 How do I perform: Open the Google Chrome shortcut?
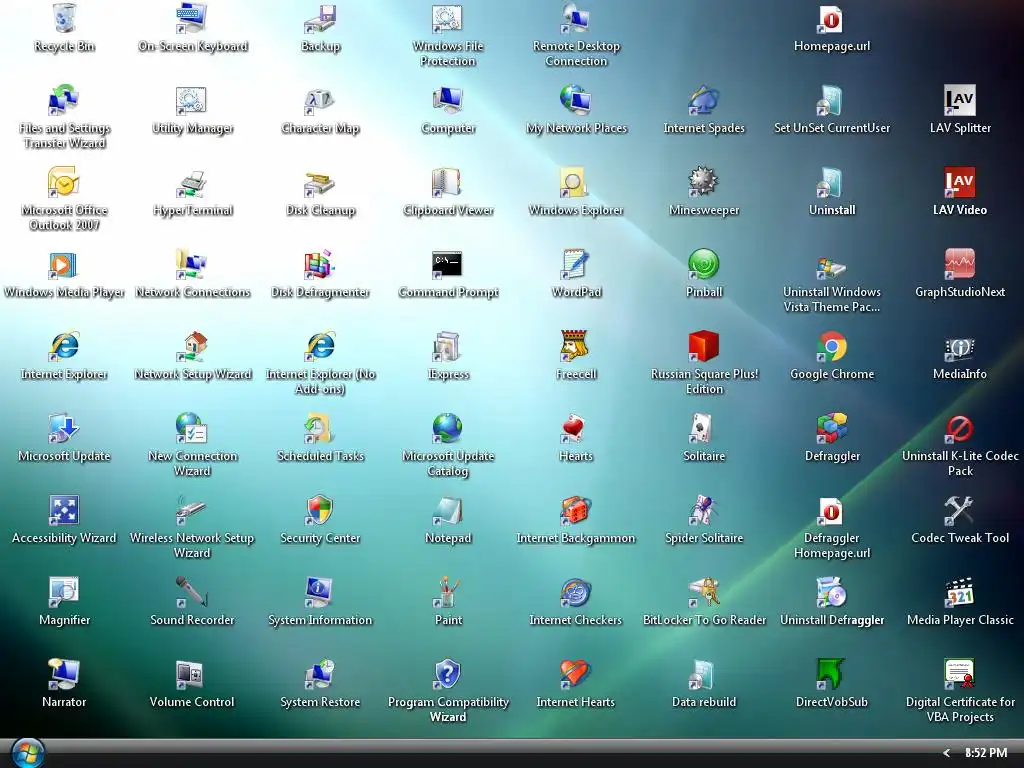(832, 346)
